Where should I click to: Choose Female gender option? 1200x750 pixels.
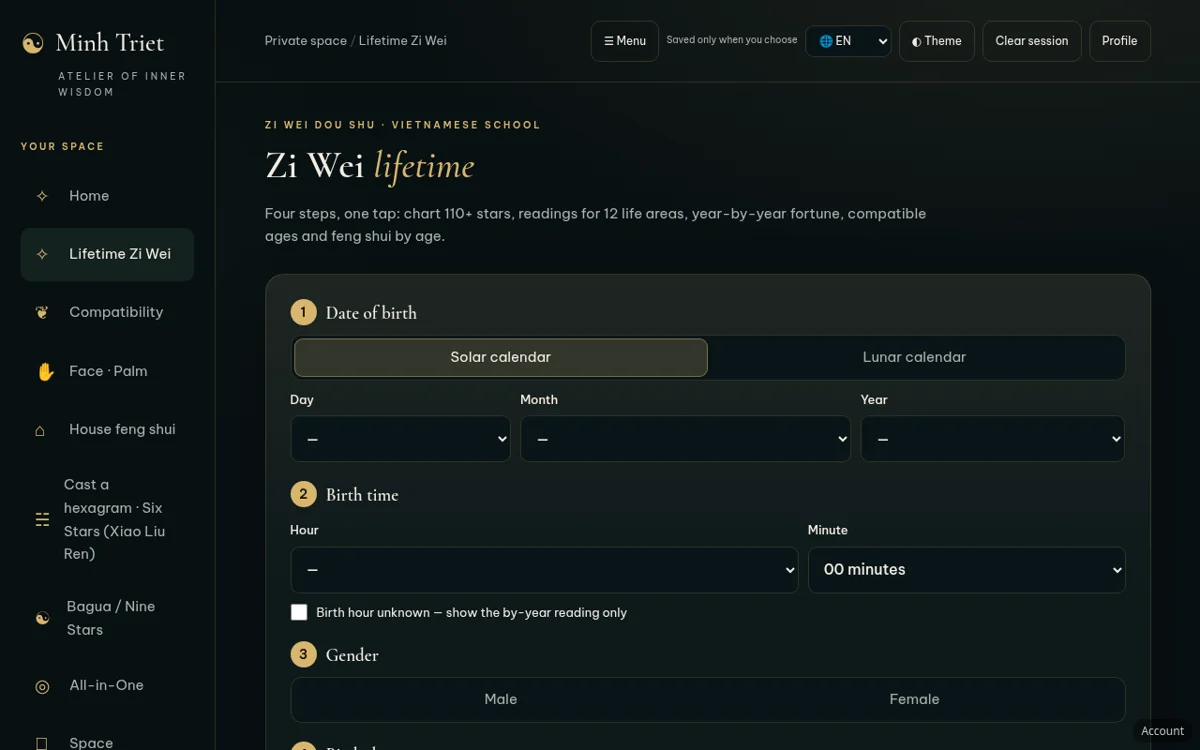(914, 699)
